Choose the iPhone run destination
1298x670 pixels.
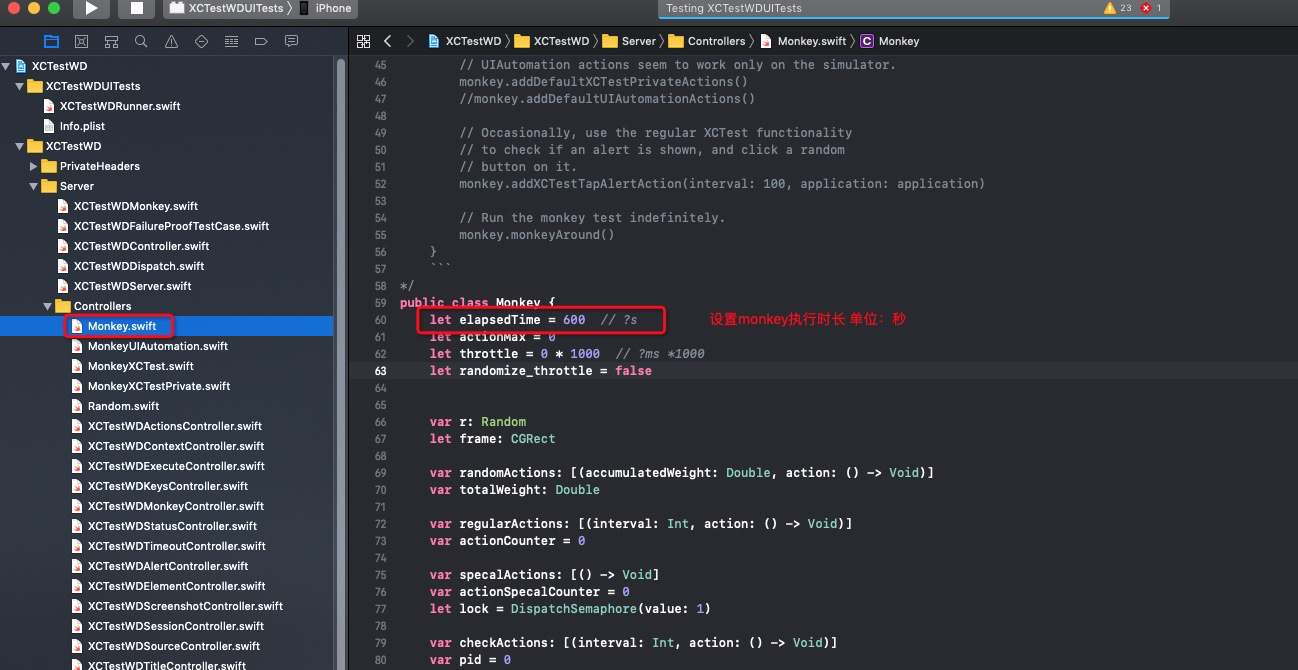coord(326,8)
